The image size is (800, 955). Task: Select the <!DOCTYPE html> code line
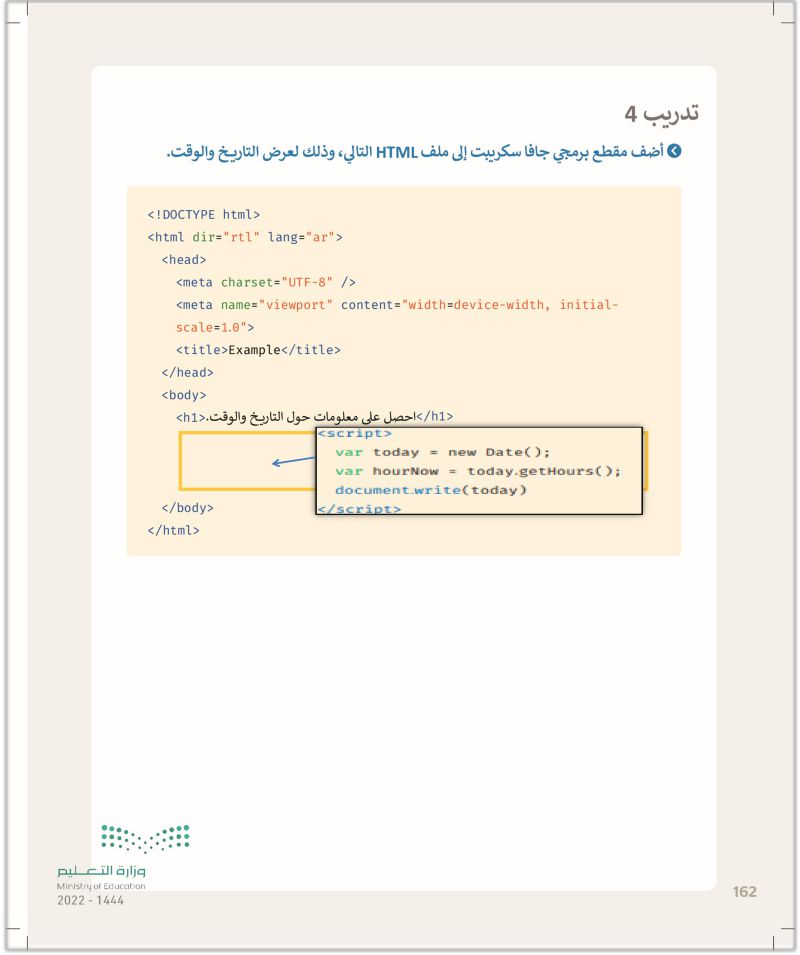coord(203,214)
